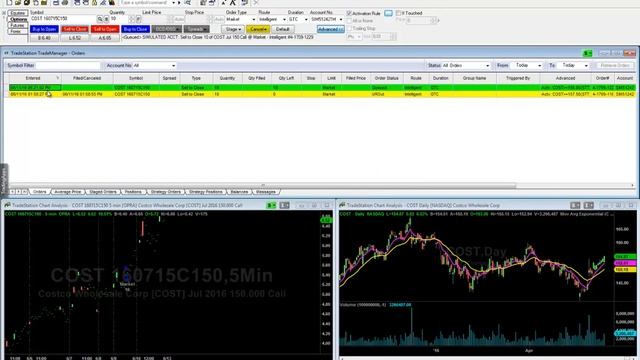
Task: Toggle the If Touched checkbox
Action: pos(398,13)
